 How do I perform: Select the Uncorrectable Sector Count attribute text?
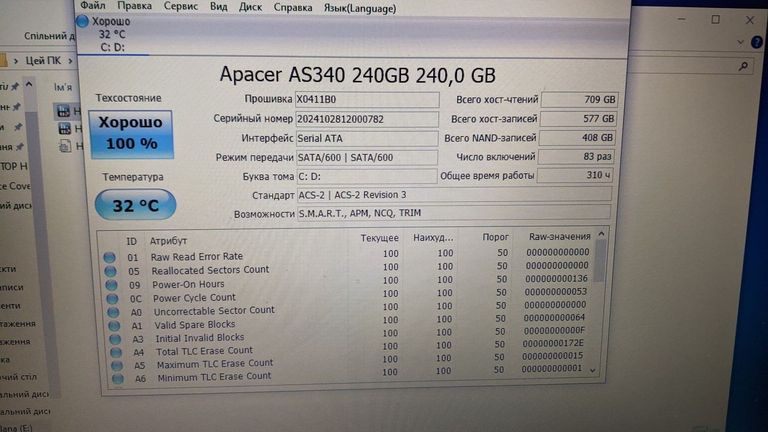[215, 311]
